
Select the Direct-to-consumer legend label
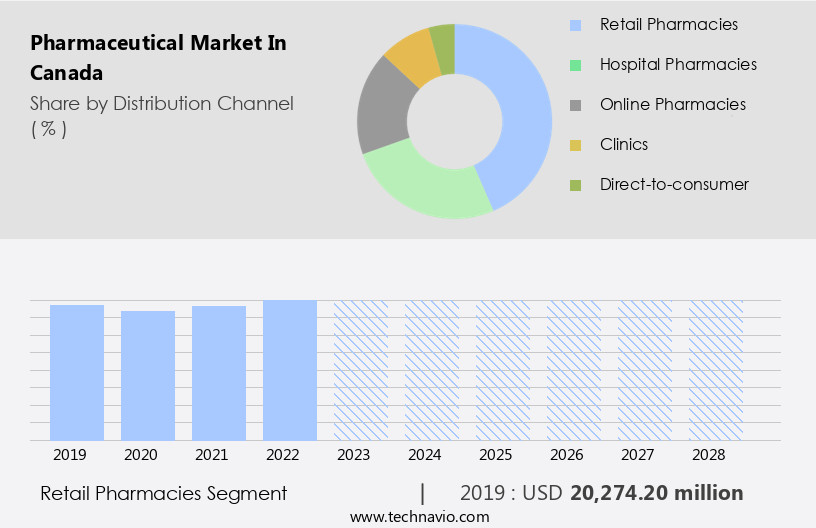click(x=674, y=184)
